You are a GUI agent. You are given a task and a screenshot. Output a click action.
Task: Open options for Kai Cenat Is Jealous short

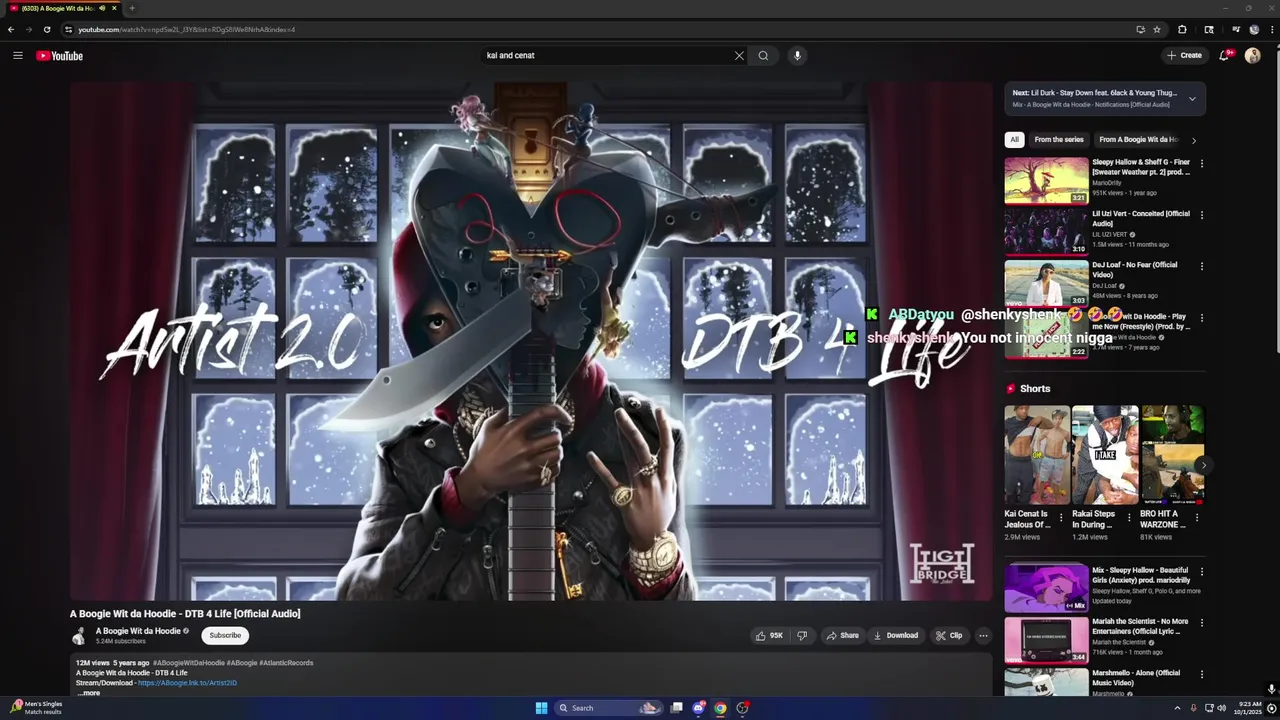(x=1061, y=518)
